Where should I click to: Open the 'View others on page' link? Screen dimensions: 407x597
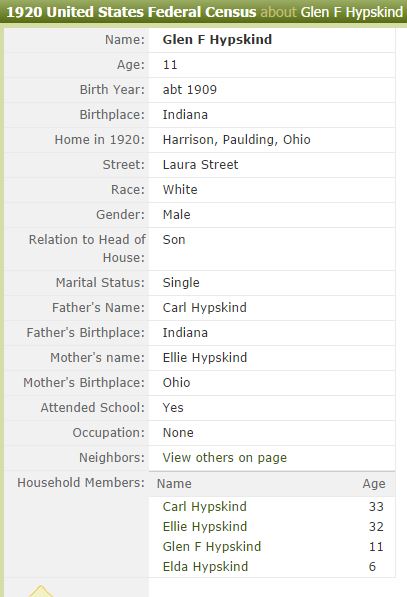click(x=225, y=458)
